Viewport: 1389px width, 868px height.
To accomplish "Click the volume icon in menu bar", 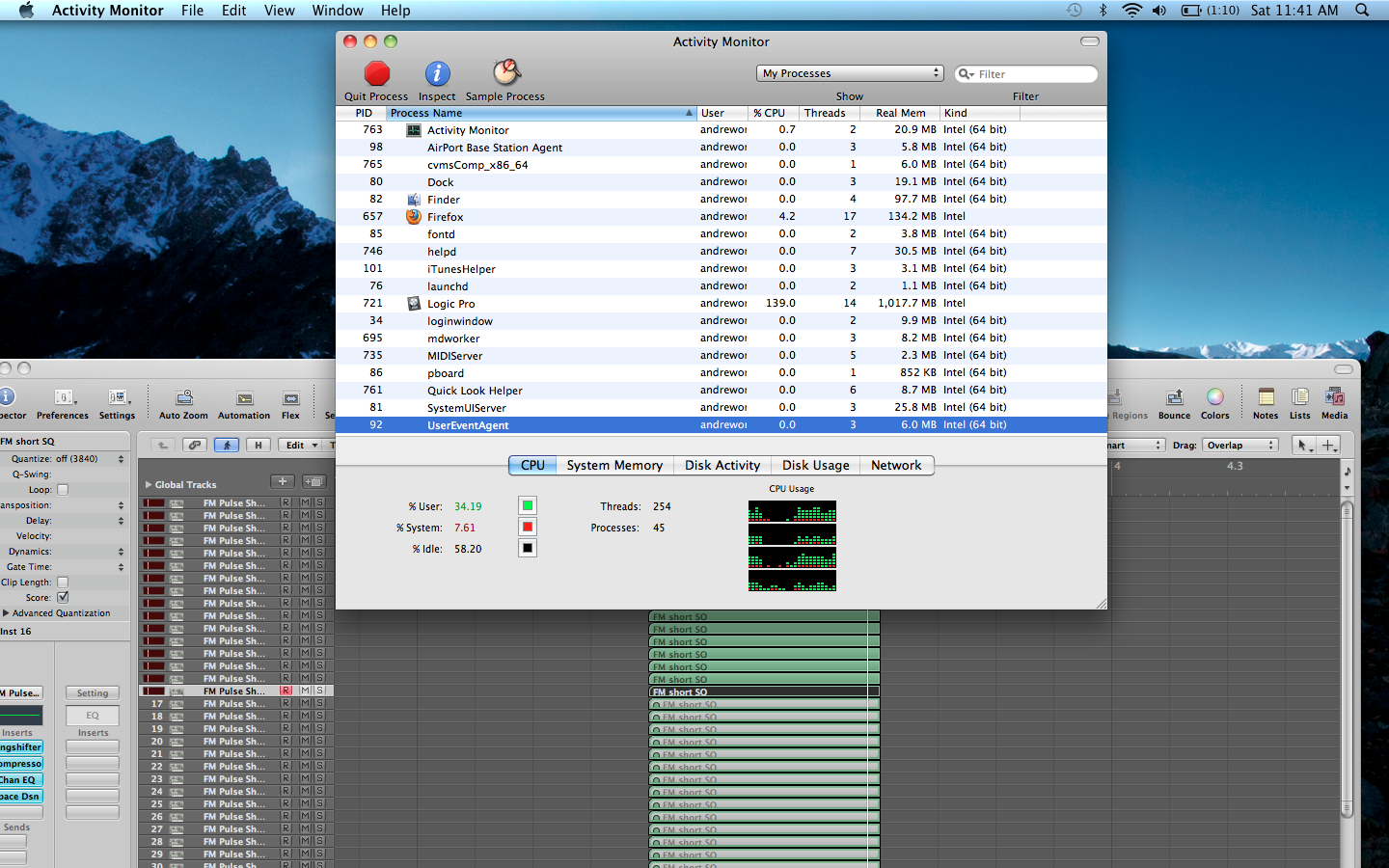I will (x=1159, y=10).
